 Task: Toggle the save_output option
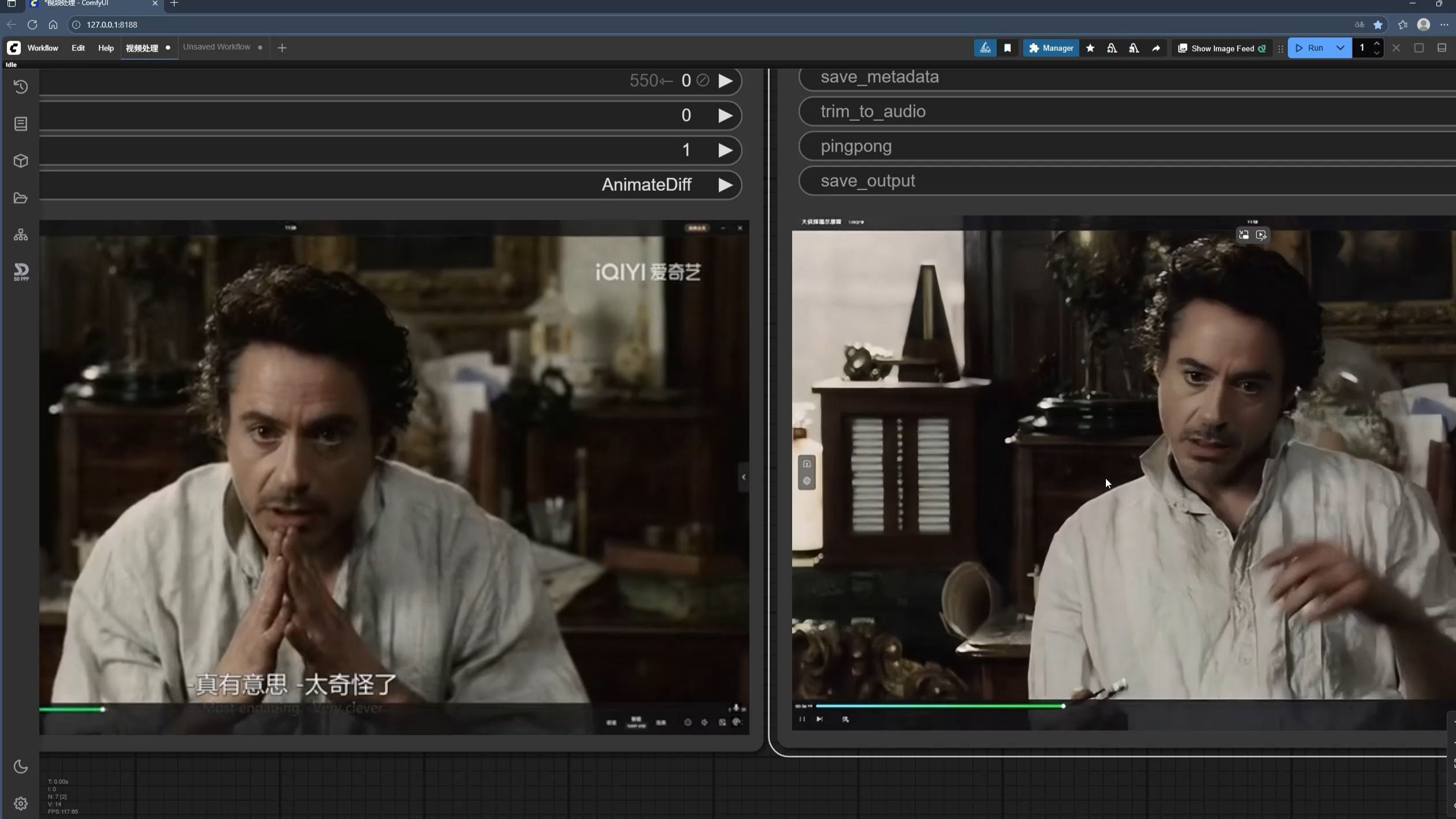pyautogui.click(x=1127, y=181)
